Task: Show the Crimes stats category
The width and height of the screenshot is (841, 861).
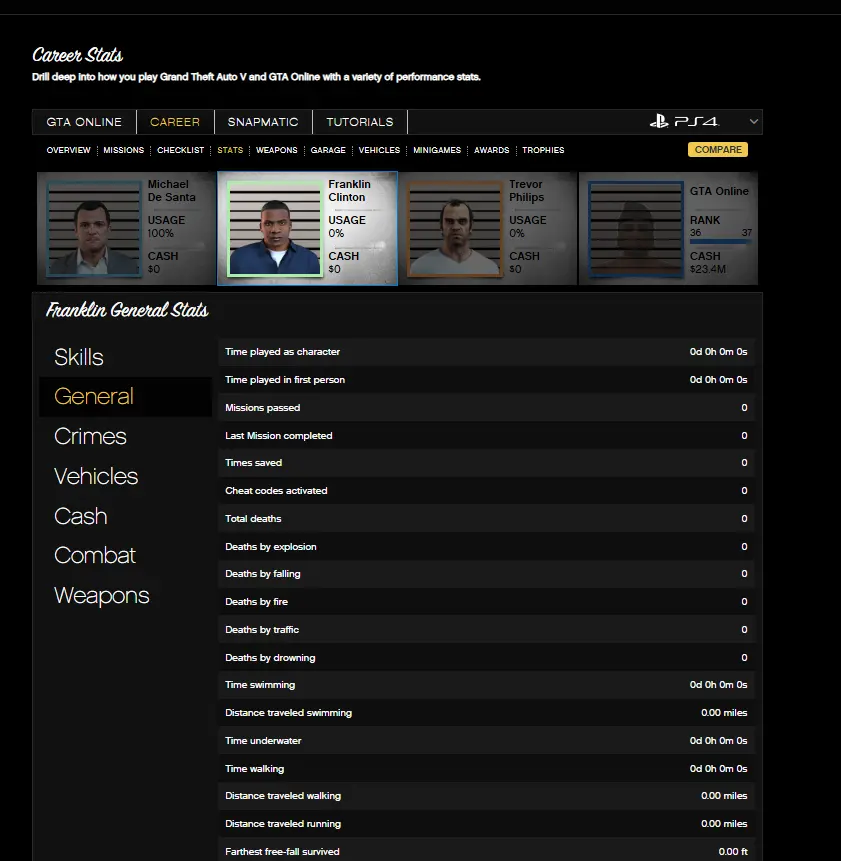Action: [x=90, y=437]
